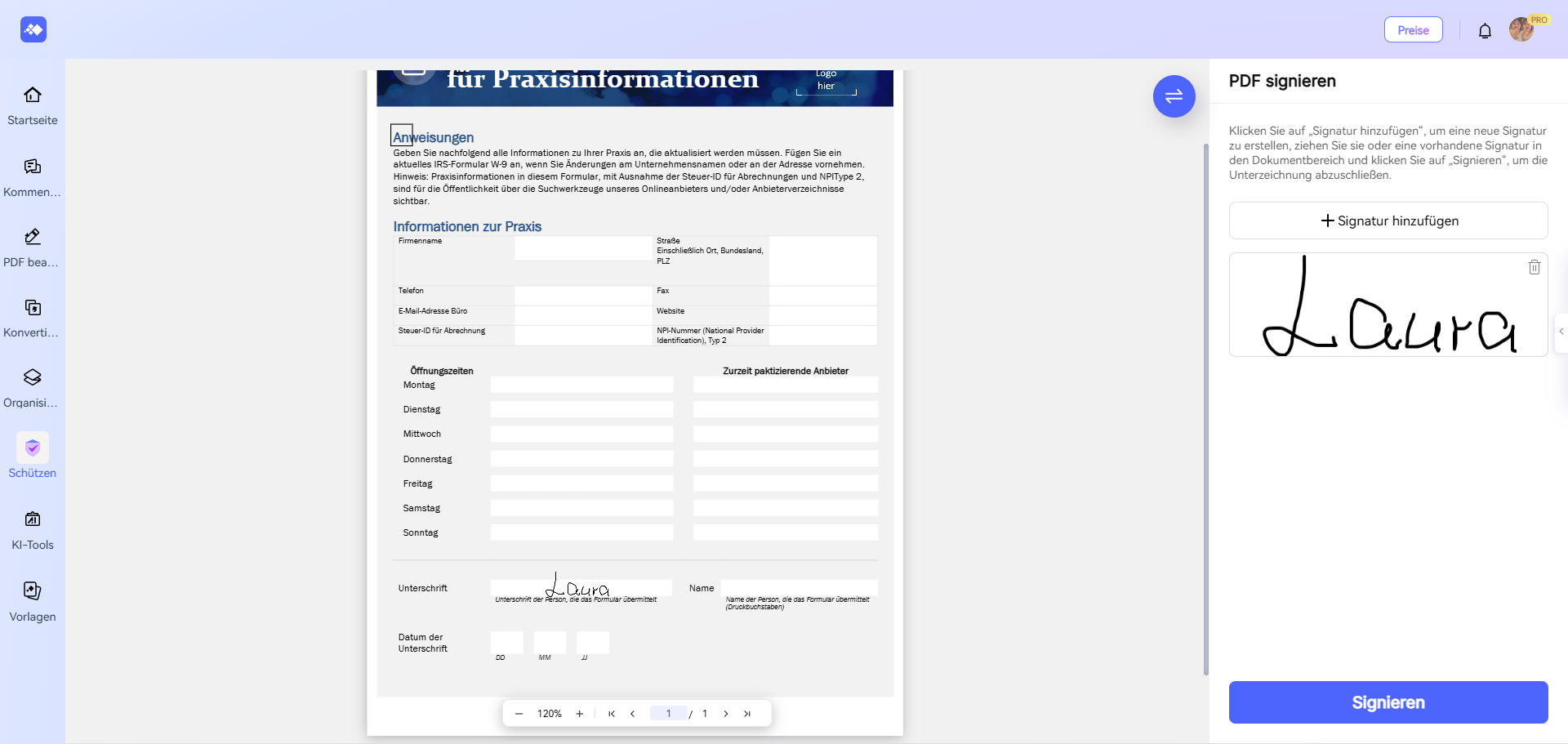Click the Montag Anbieter field

coord(786,385)
